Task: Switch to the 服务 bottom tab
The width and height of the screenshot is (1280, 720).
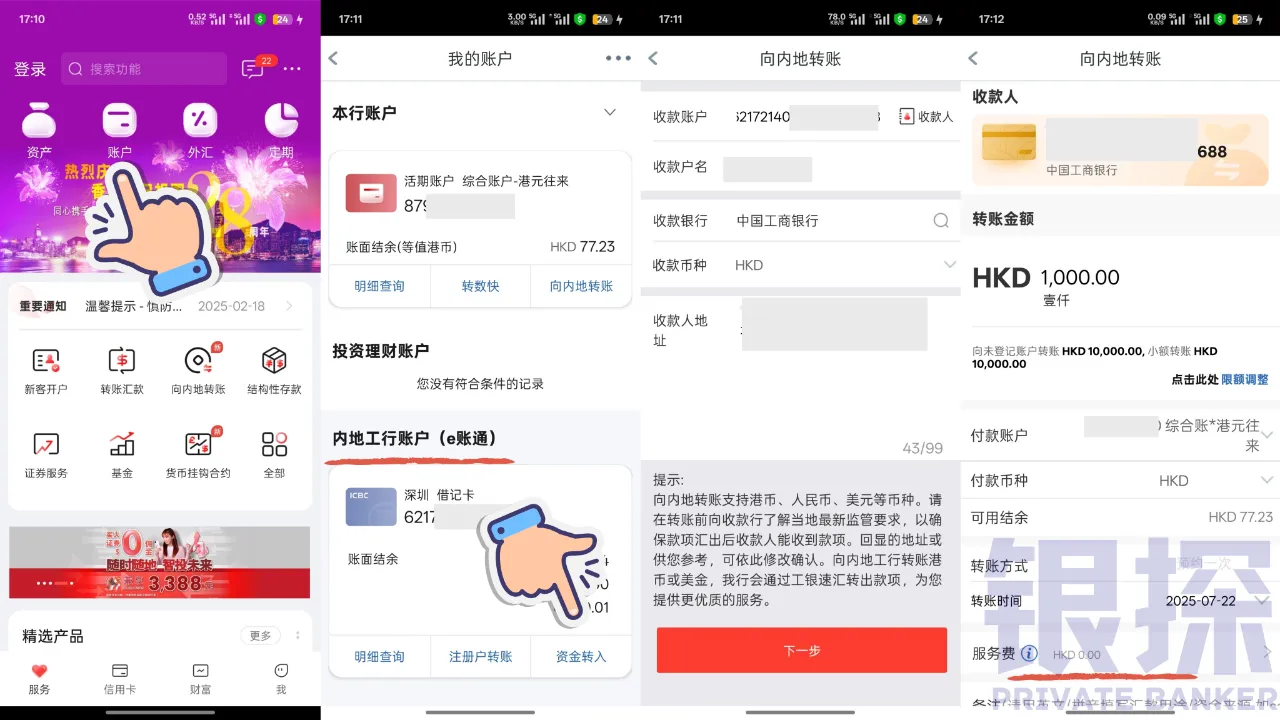Action: (x=39, y=679)
